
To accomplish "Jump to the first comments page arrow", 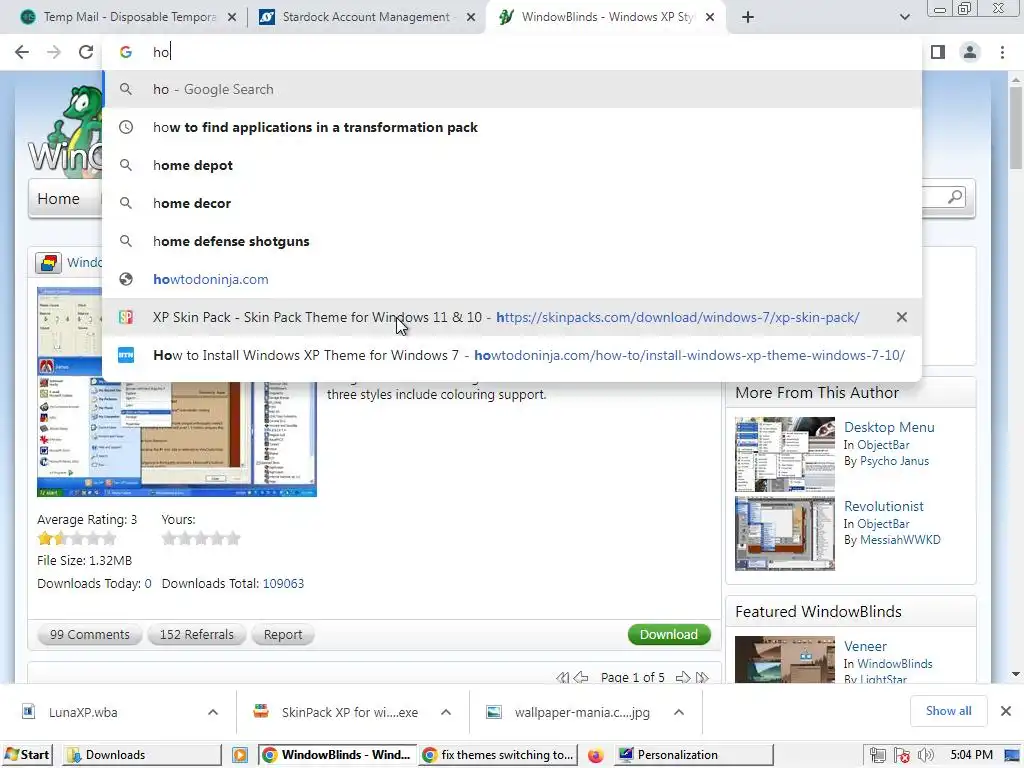I will [x=562, y=678].
